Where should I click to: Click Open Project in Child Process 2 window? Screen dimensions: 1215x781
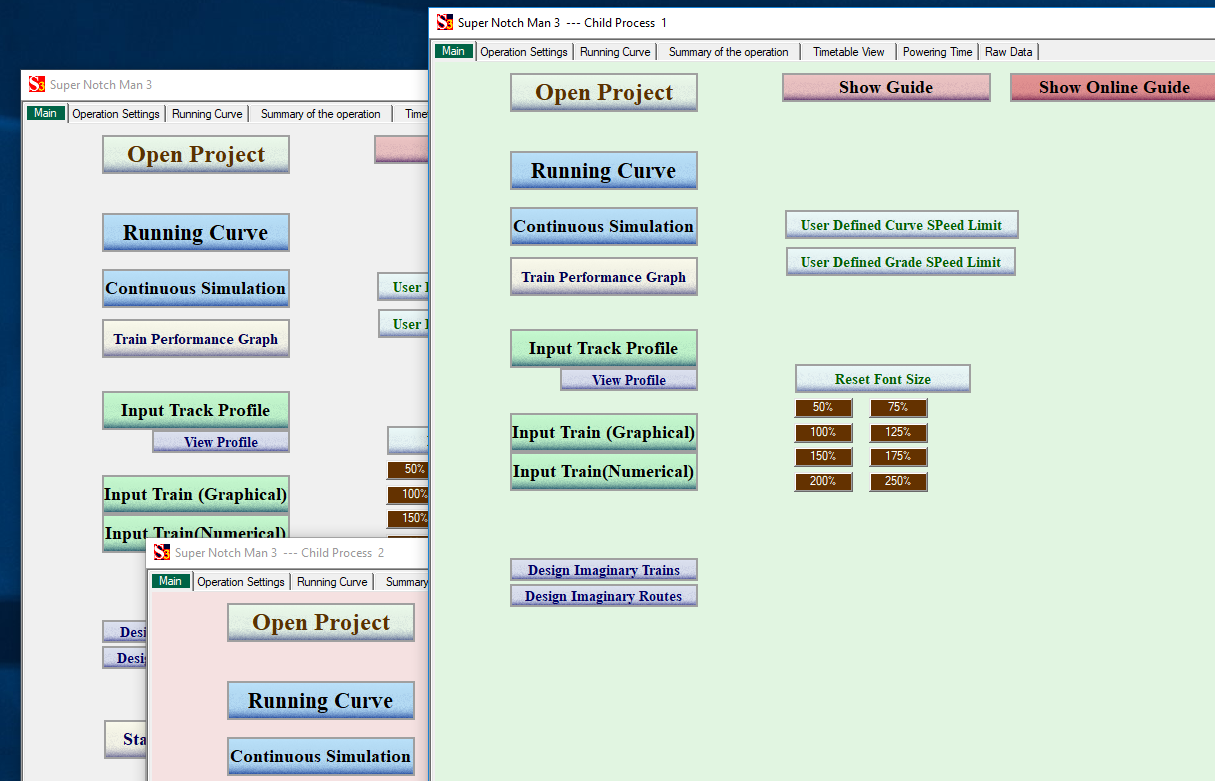click(x=321, y=623)
